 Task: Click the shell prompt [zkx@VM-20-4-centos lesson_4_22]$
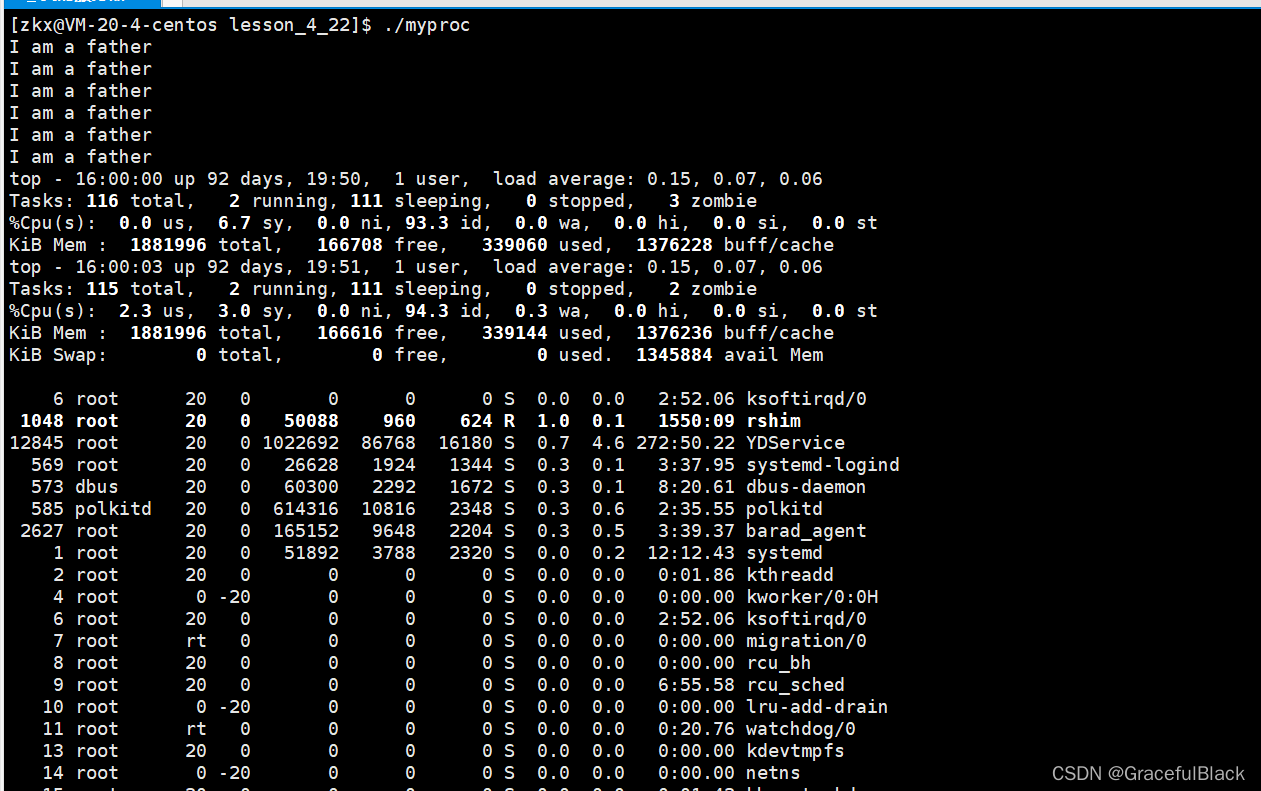191,25
